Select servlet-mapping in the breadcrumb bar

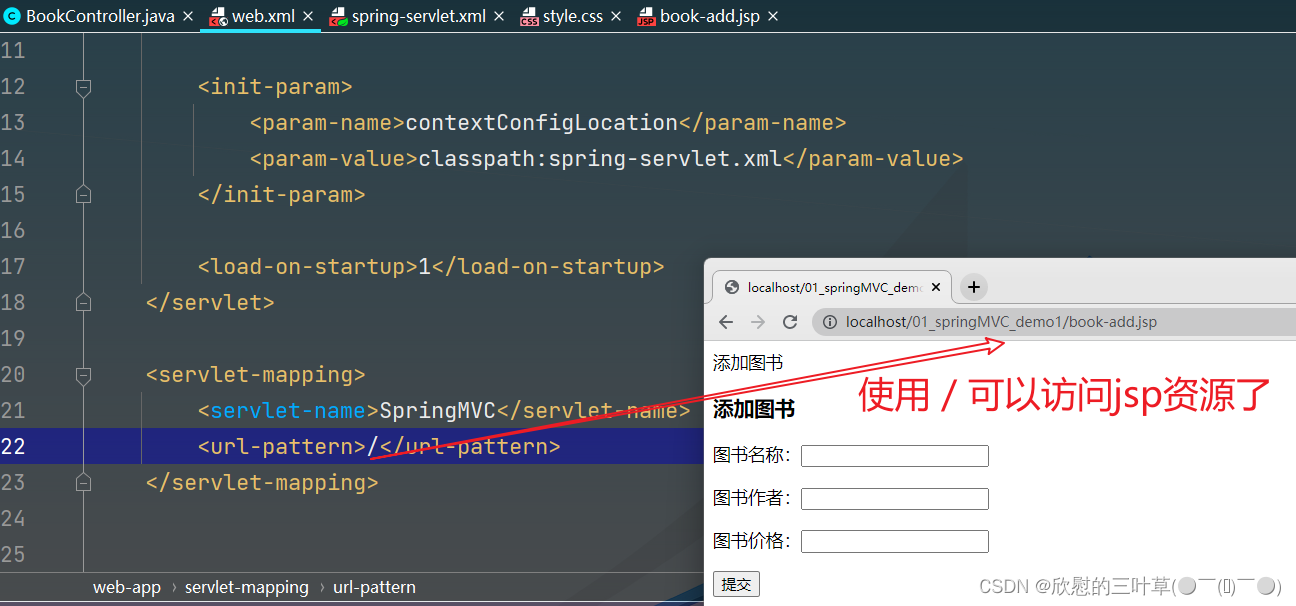(247, 587)
